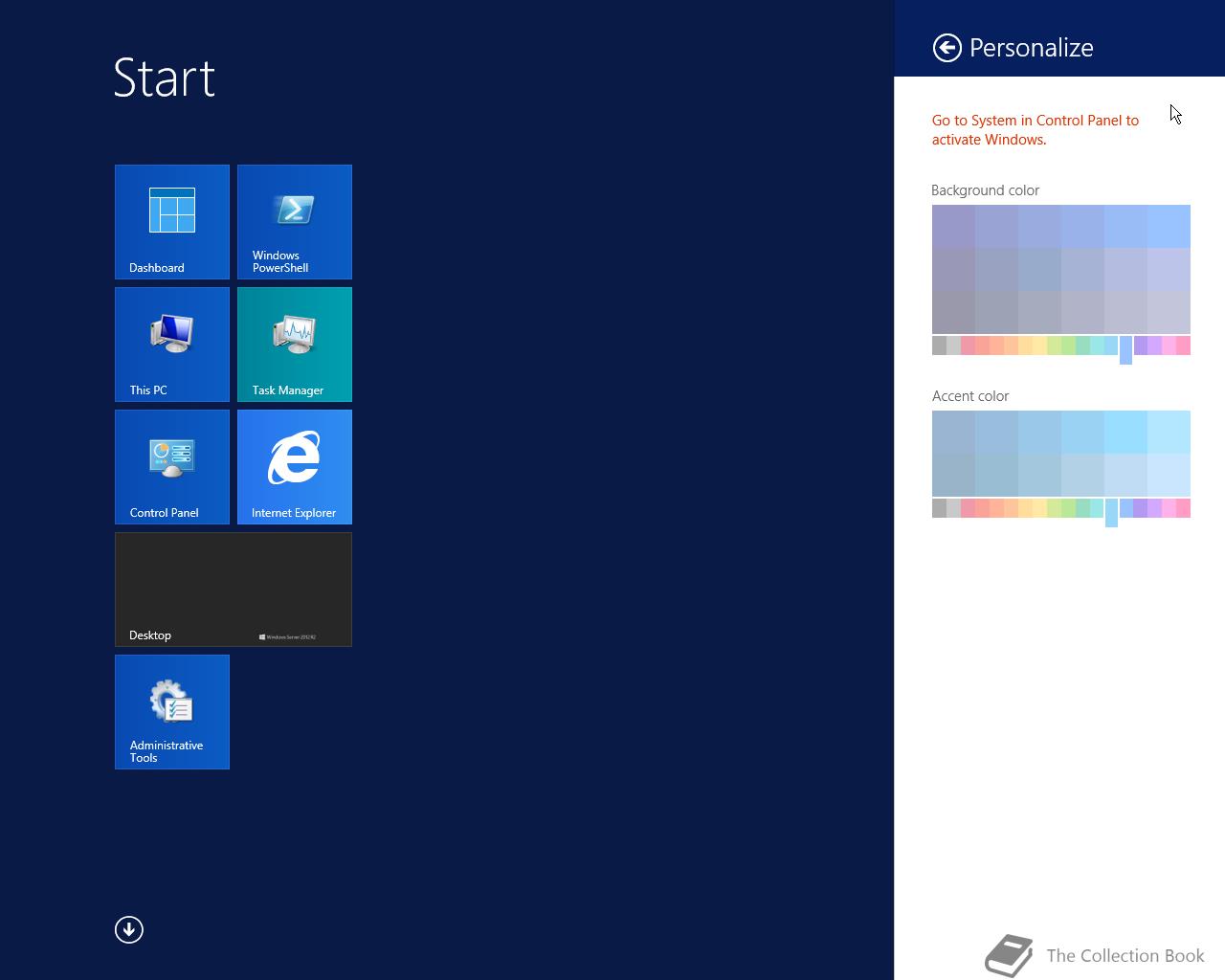Go back from the Personalize panel
The image size is (1225, 980).
tap(947, 48)
